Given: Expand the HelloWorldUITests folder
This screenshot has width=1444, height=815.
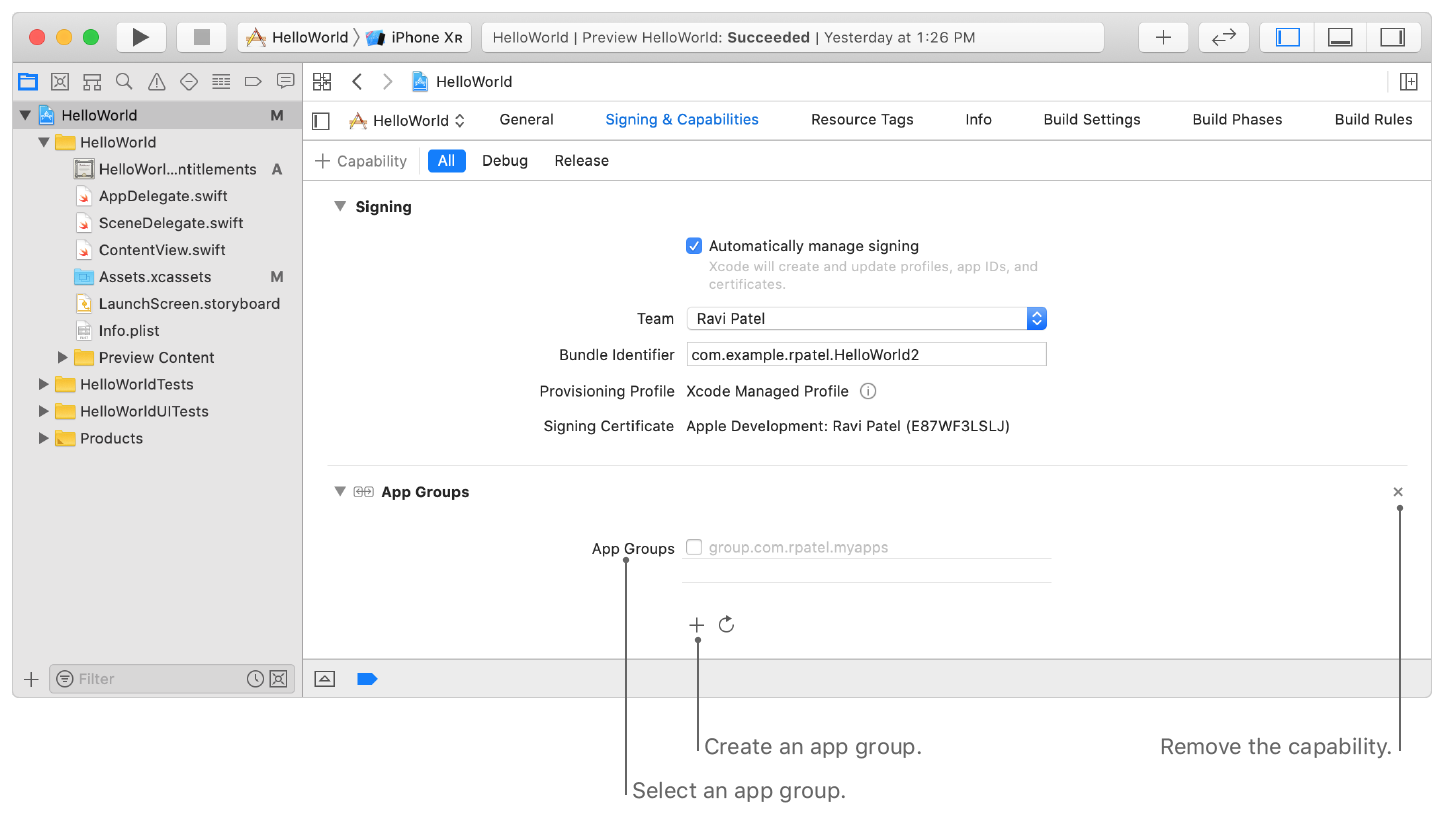Looking at the screenshot, I should tap(43, 411).
